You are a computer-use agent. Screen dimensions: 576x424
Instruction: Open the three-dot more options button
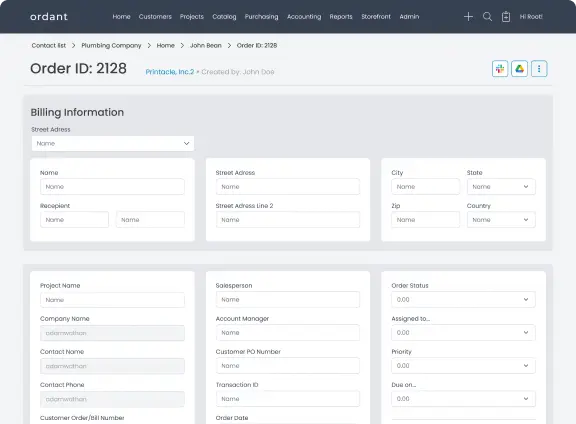click(539, 69)
